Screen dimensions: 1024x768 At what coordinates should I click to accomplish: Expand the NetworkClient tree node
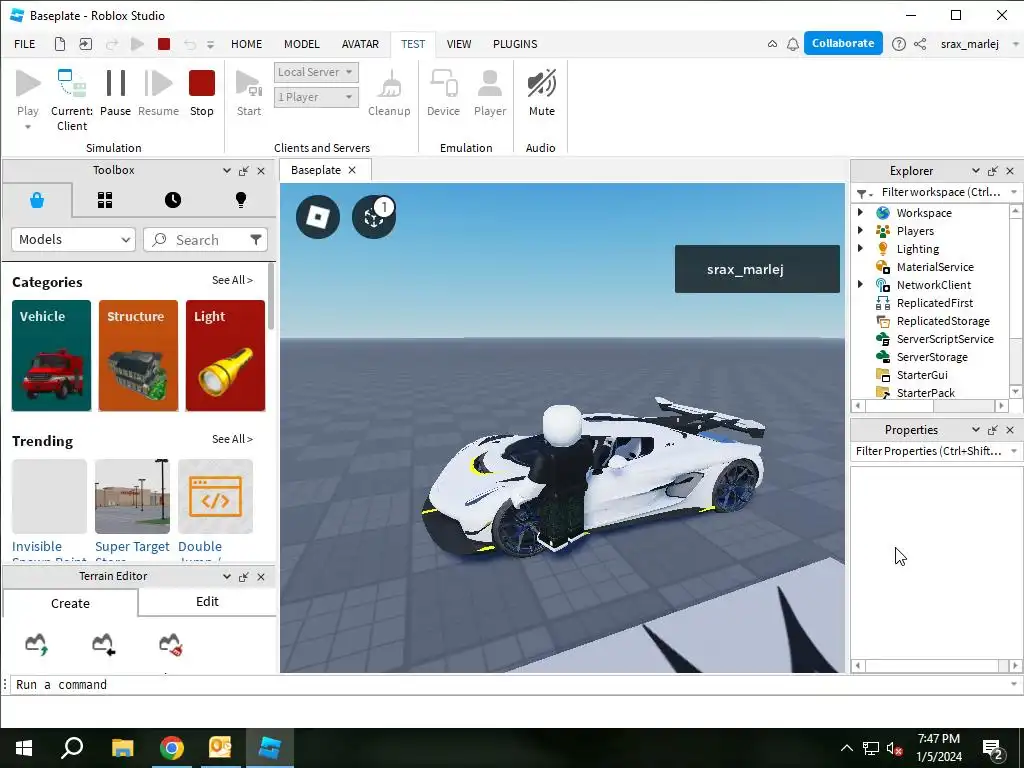861,284
